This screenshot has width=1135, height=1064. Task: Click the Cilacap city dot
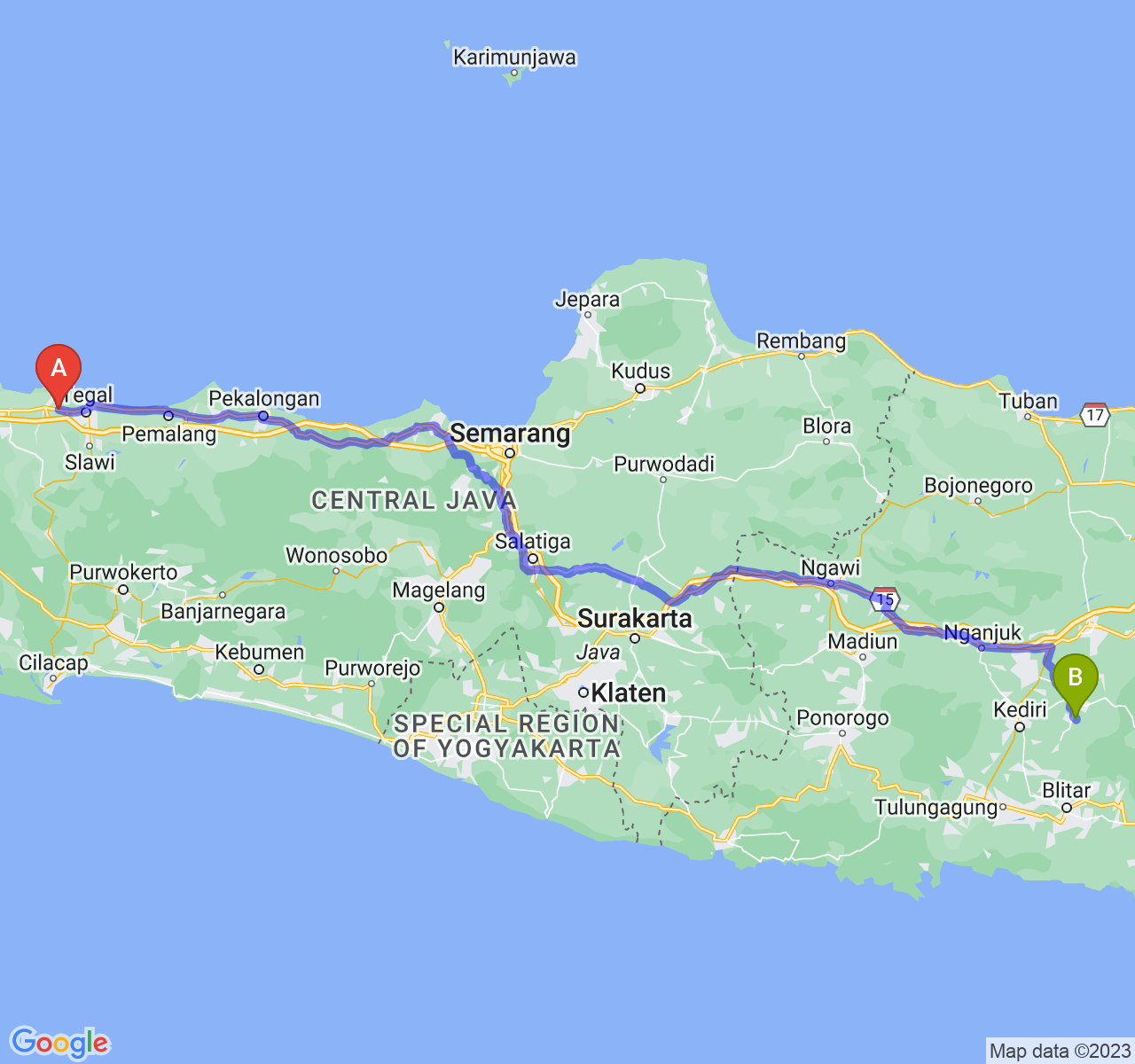pos(53,678)
